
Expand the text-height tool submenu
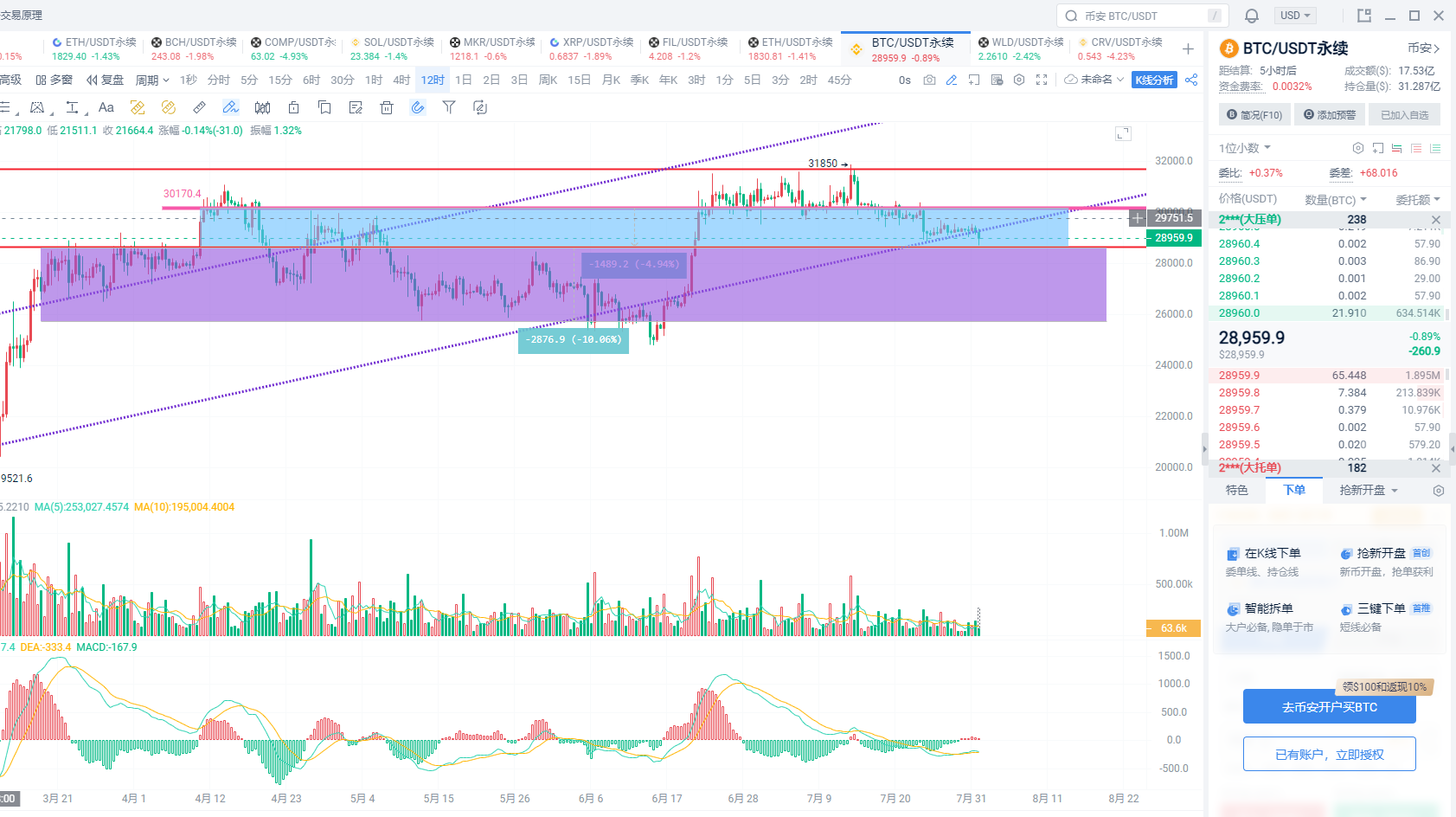87,112
